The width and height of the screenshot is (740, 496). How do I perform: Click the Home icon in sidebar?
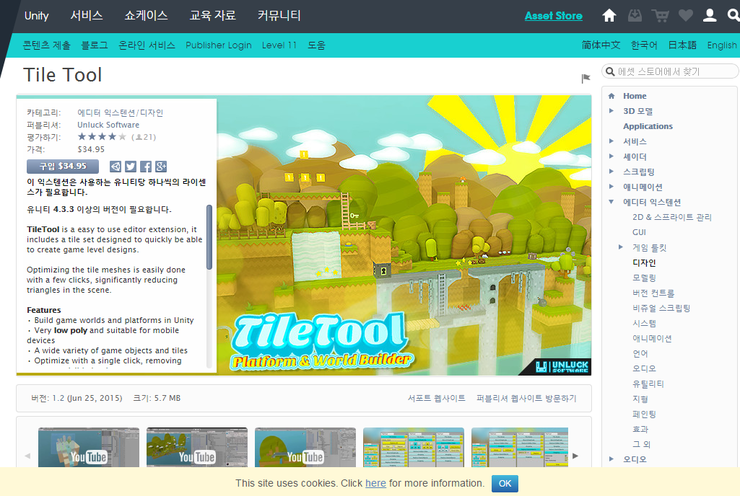point(612,96)
